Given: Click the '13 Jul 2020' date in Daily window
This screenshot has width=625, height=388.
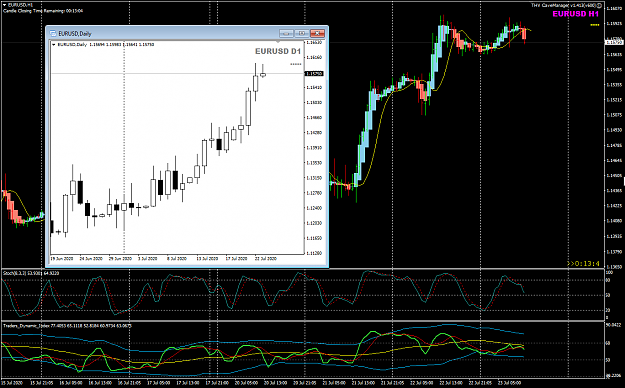Looking at the screenshot, I should point(207,259).
